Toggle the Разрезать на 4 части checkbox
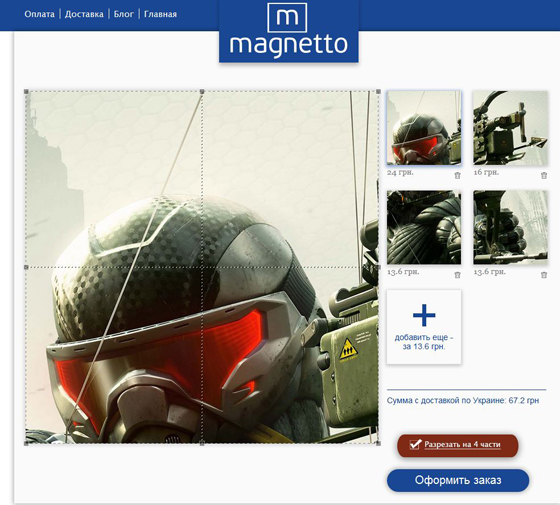Image resolution: width=560 pixels, height=505 pixels. (415, 445)
